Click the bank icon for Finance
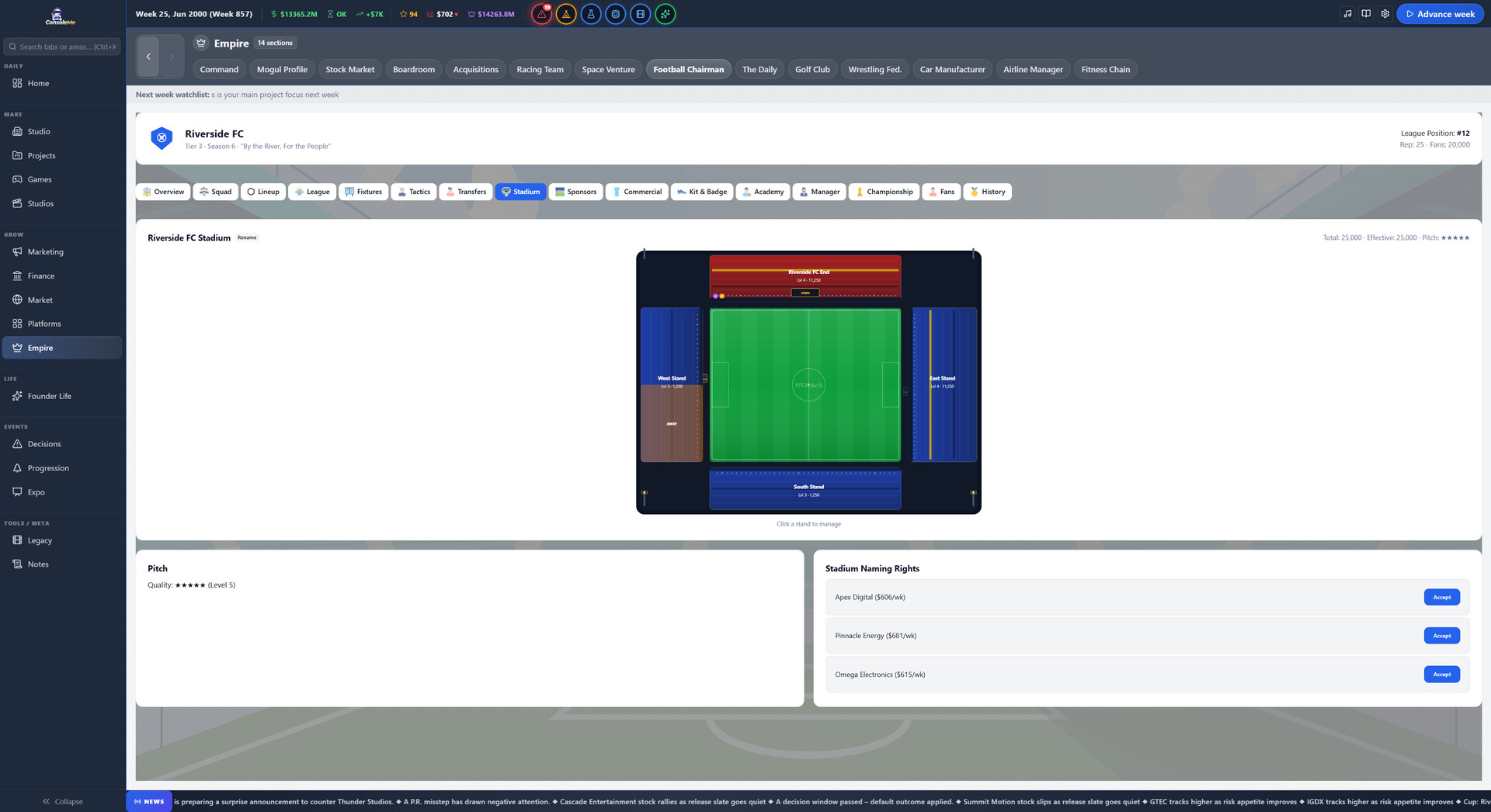 point(17,276)
